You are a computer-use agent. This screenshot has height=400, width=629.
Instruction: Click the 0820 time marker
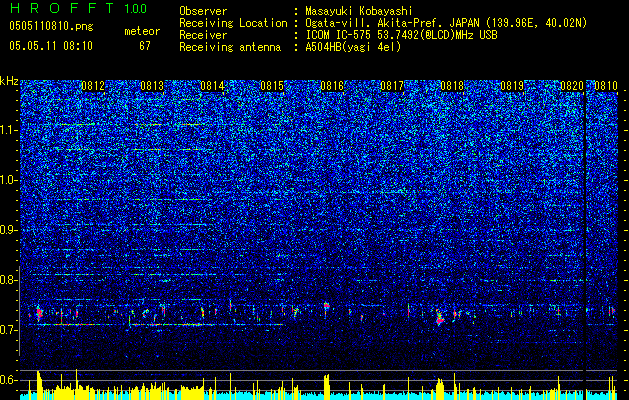tap(572, 86)
